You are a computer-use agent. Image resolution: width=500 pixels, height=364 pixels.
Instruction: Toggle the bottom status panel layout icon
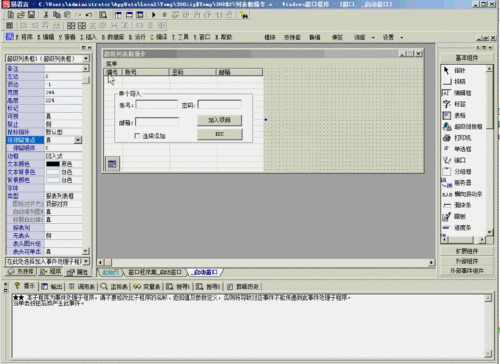tap(129, 15)
